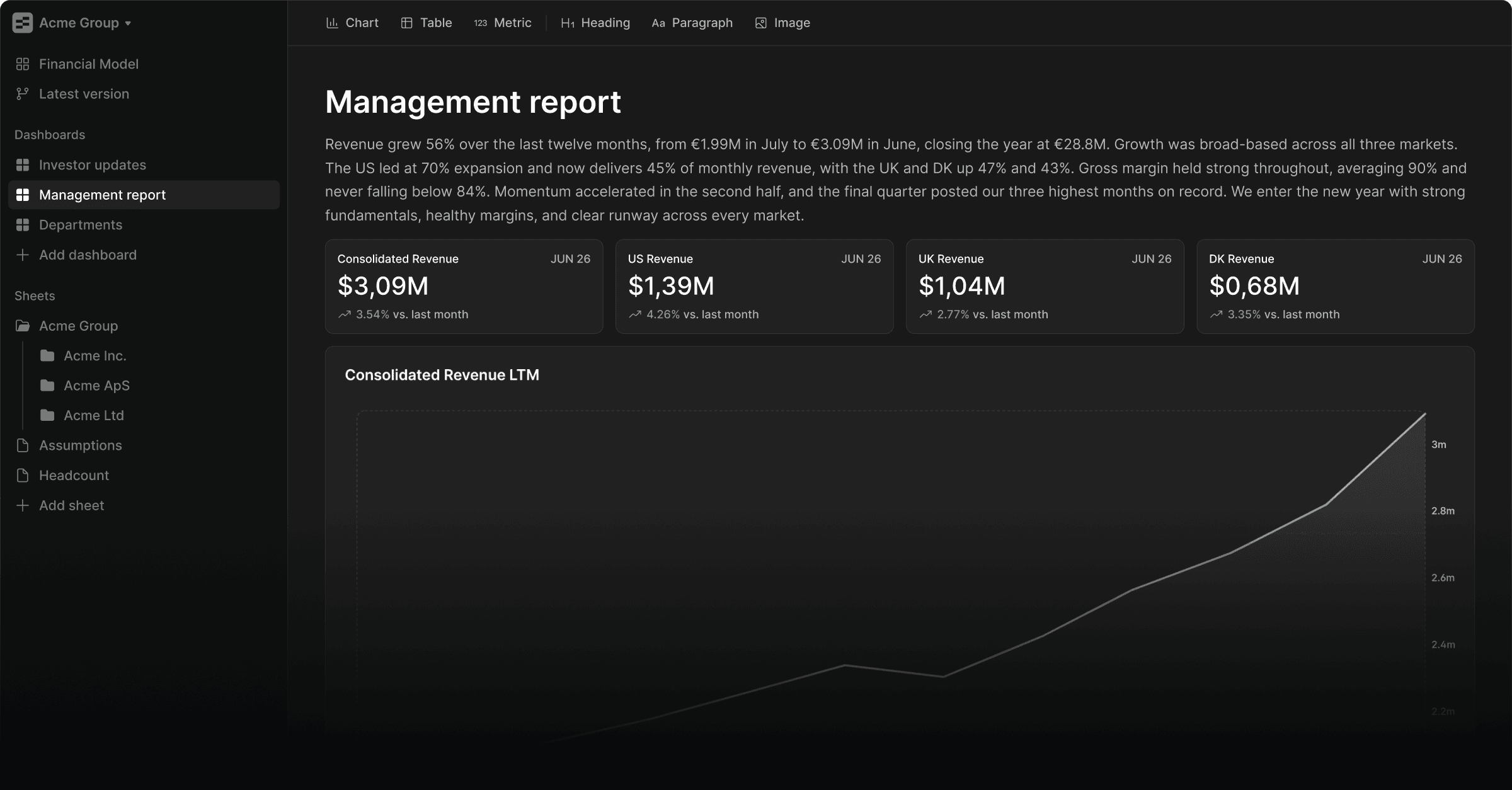Click the Management report dashboard icon
The height and width of the screenshot is (790, 1512).
coord(23,195)
